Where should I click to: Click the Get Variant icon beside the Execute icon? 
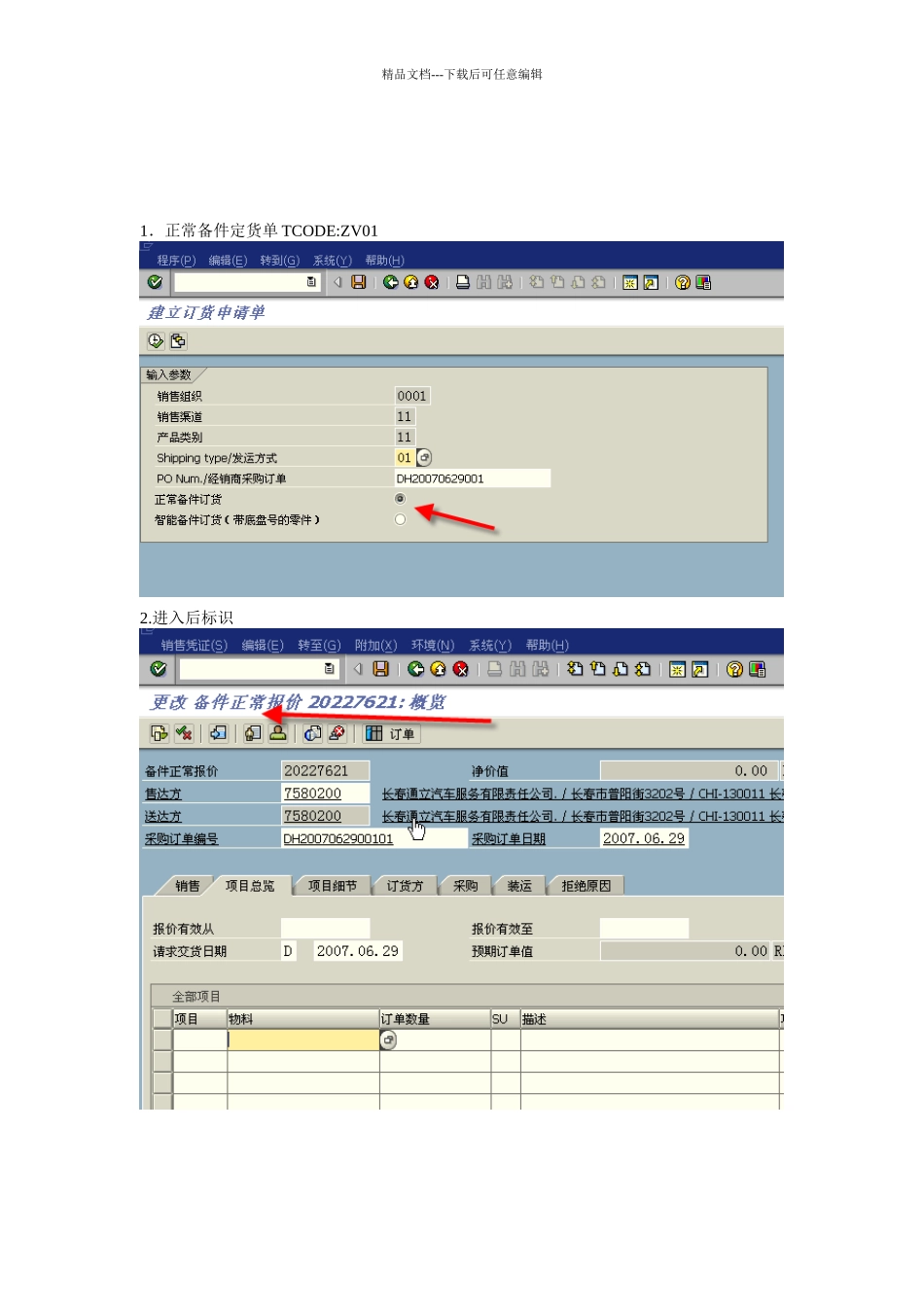[178, 341]
